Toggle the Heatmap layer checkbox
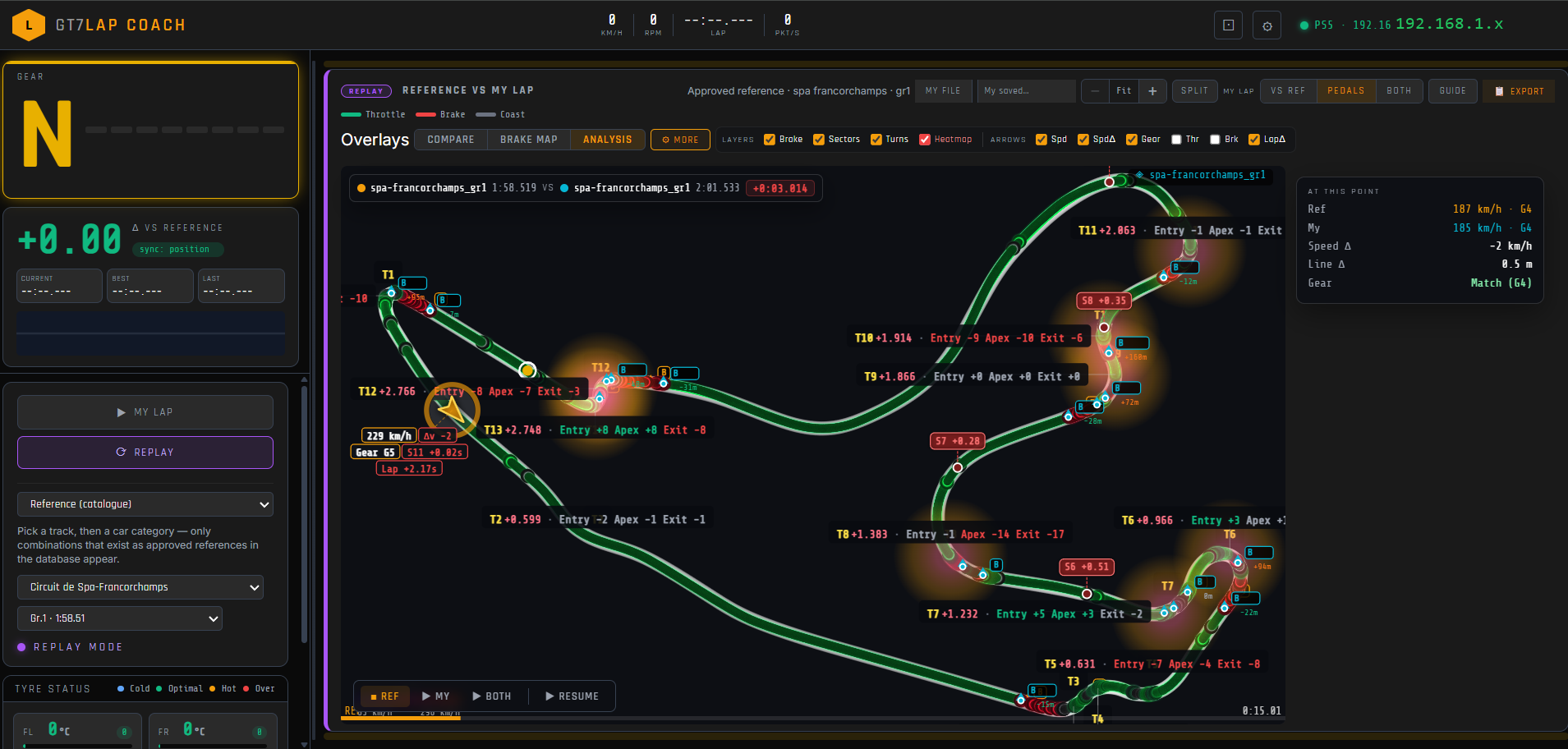Screen dimensions: 1568x749 (925, 140)
